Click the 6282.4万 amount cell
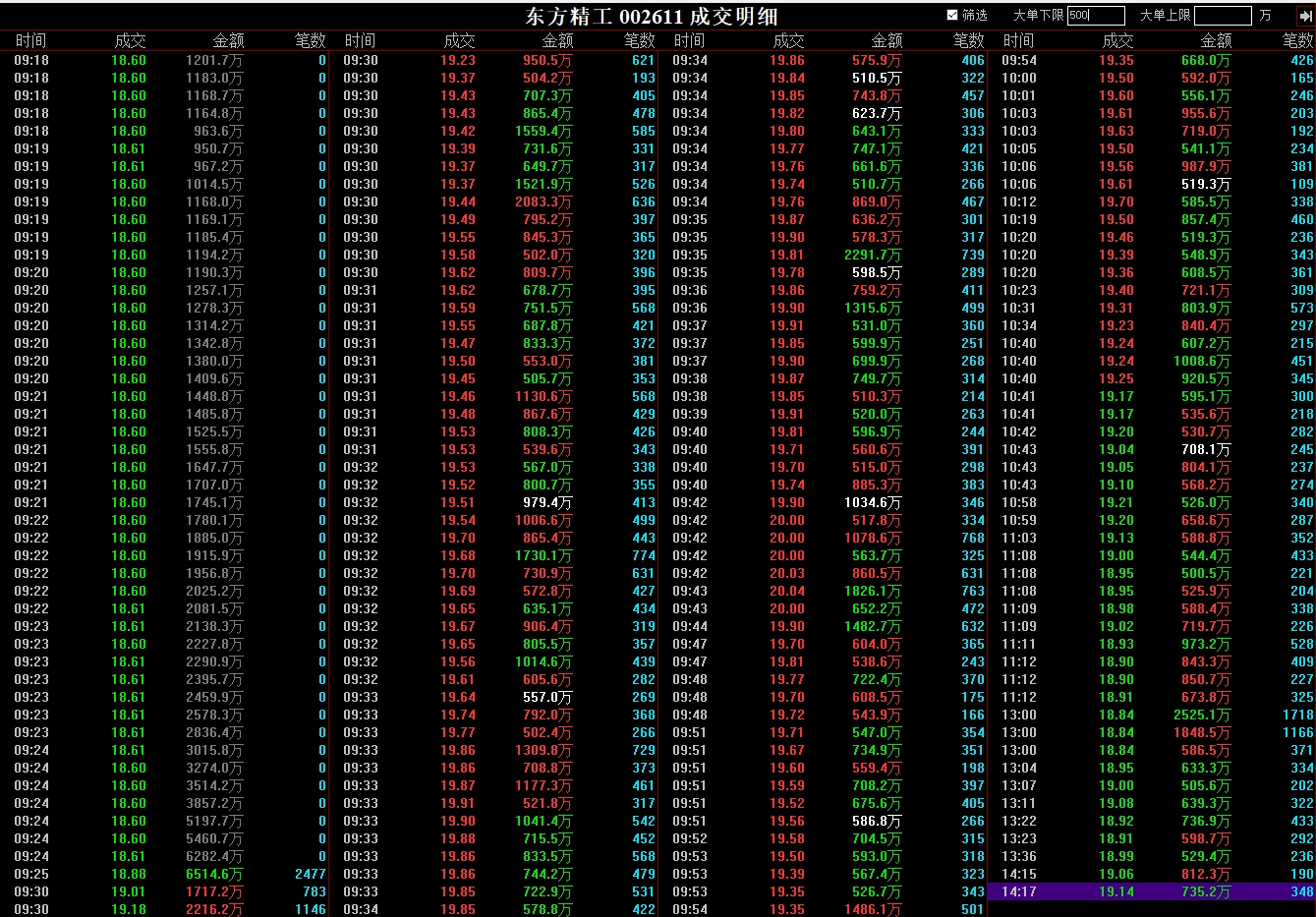The width and height of the screenshot is (1316, 917). tap(214, 856)
